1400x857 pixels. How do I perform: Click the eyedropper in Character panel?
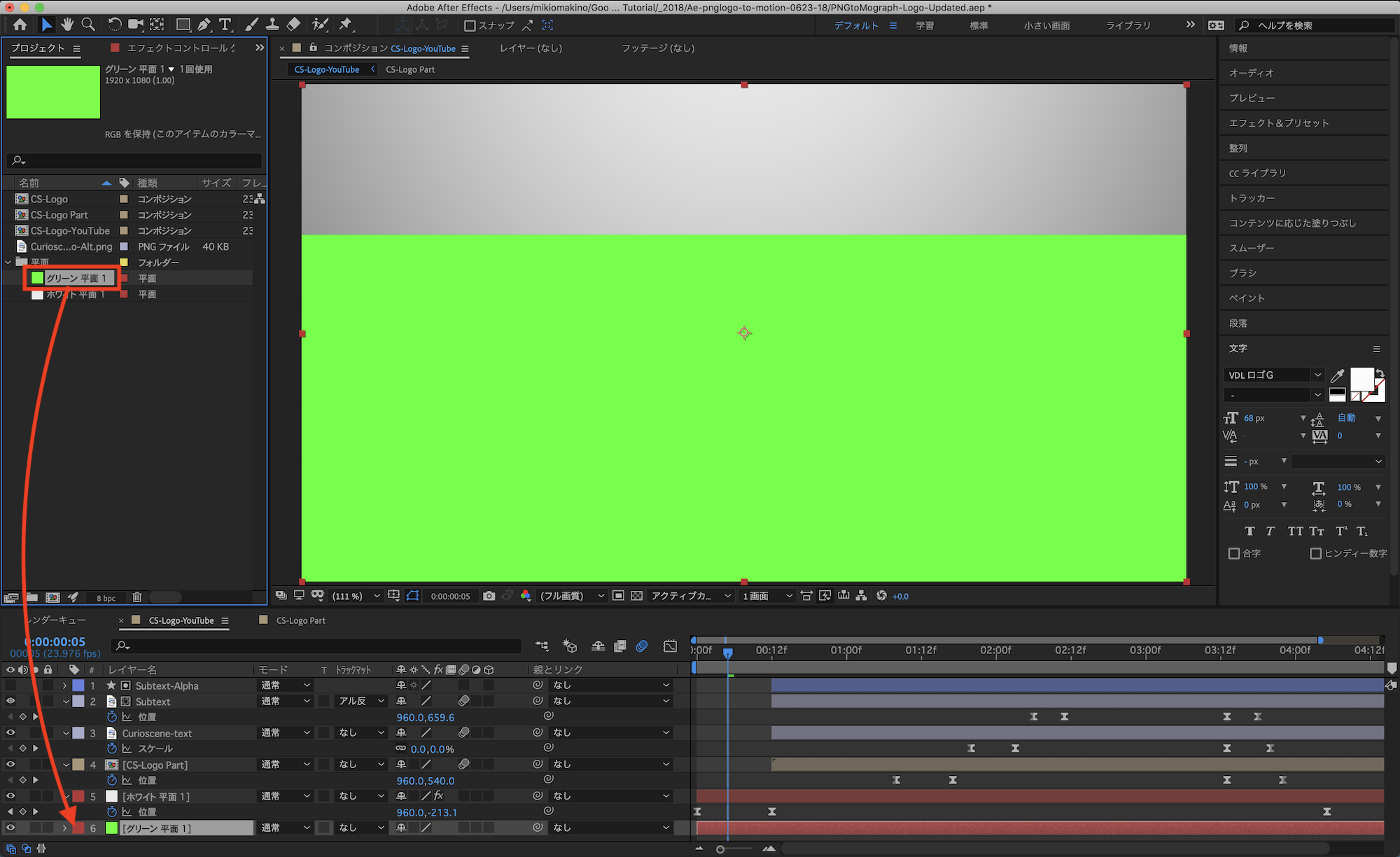[x=1336, y=376]
